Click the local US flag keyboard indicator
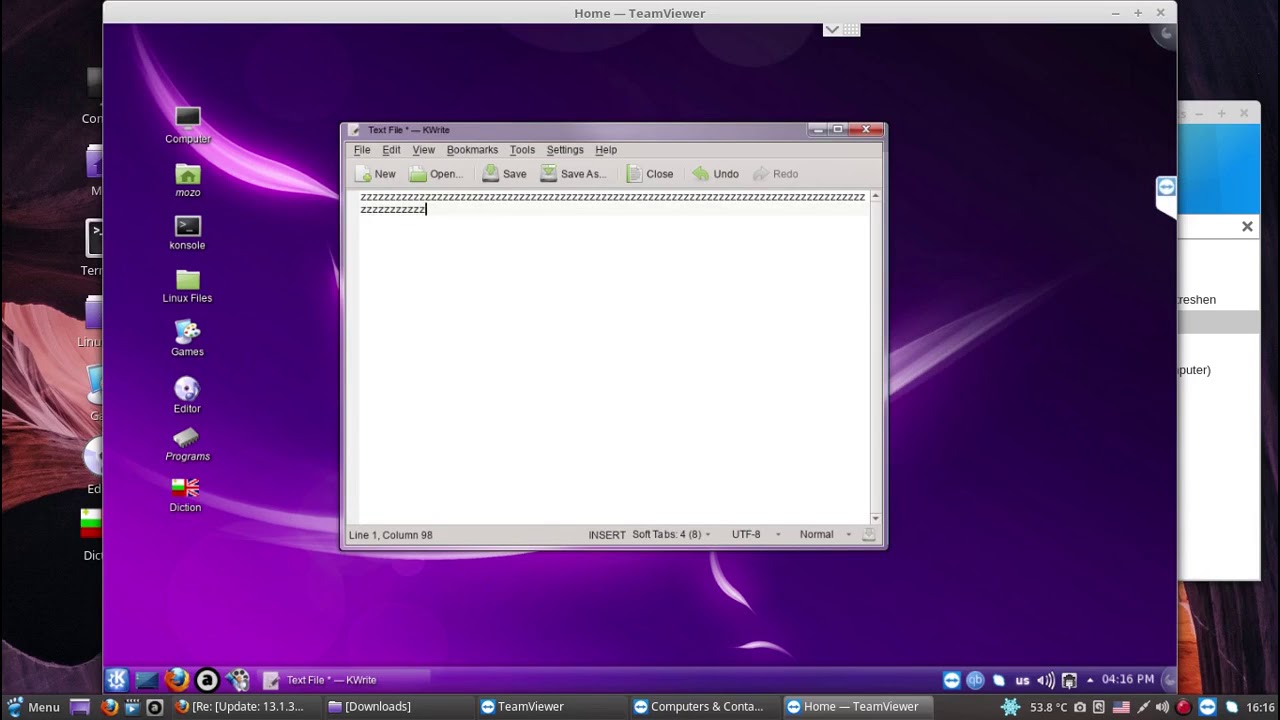Image resolution: width=1280 pixels, height=720 pixels. tap(1121, 707)
